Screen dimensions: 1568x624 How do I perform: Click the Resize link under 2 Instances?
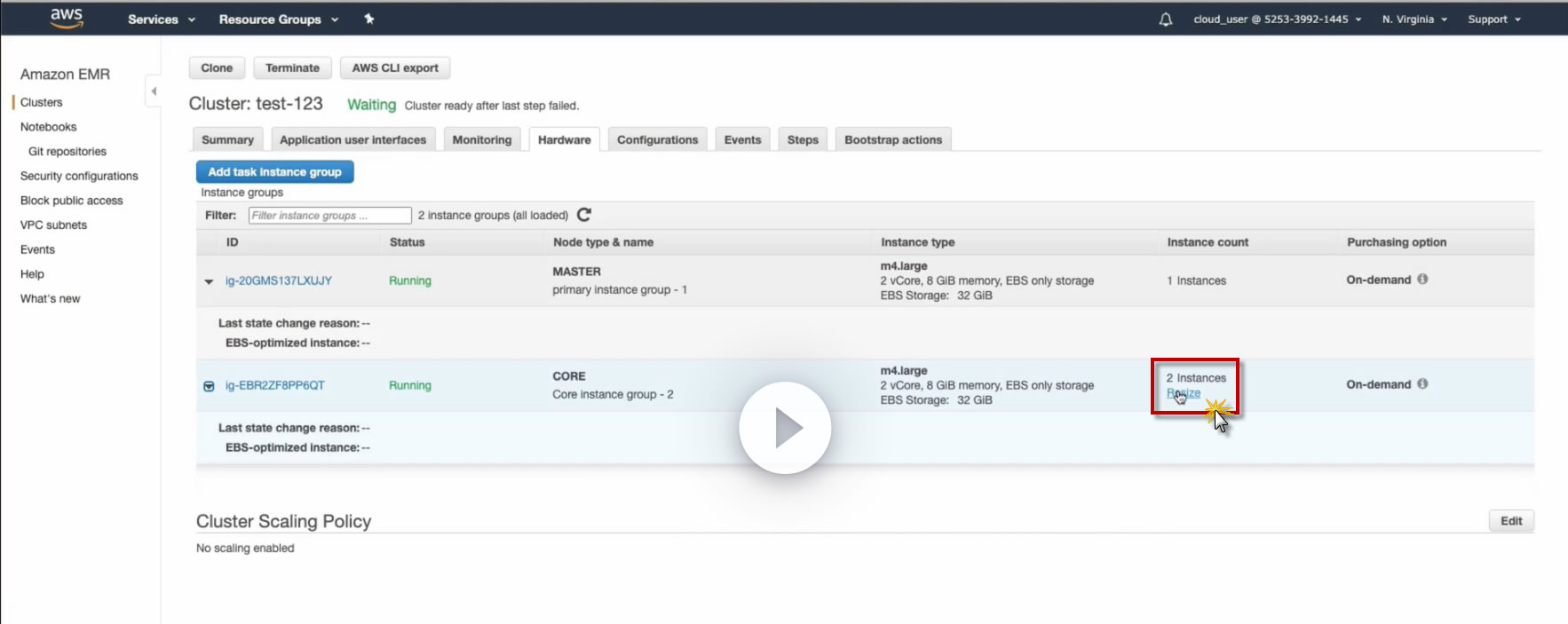point(1184,393)
